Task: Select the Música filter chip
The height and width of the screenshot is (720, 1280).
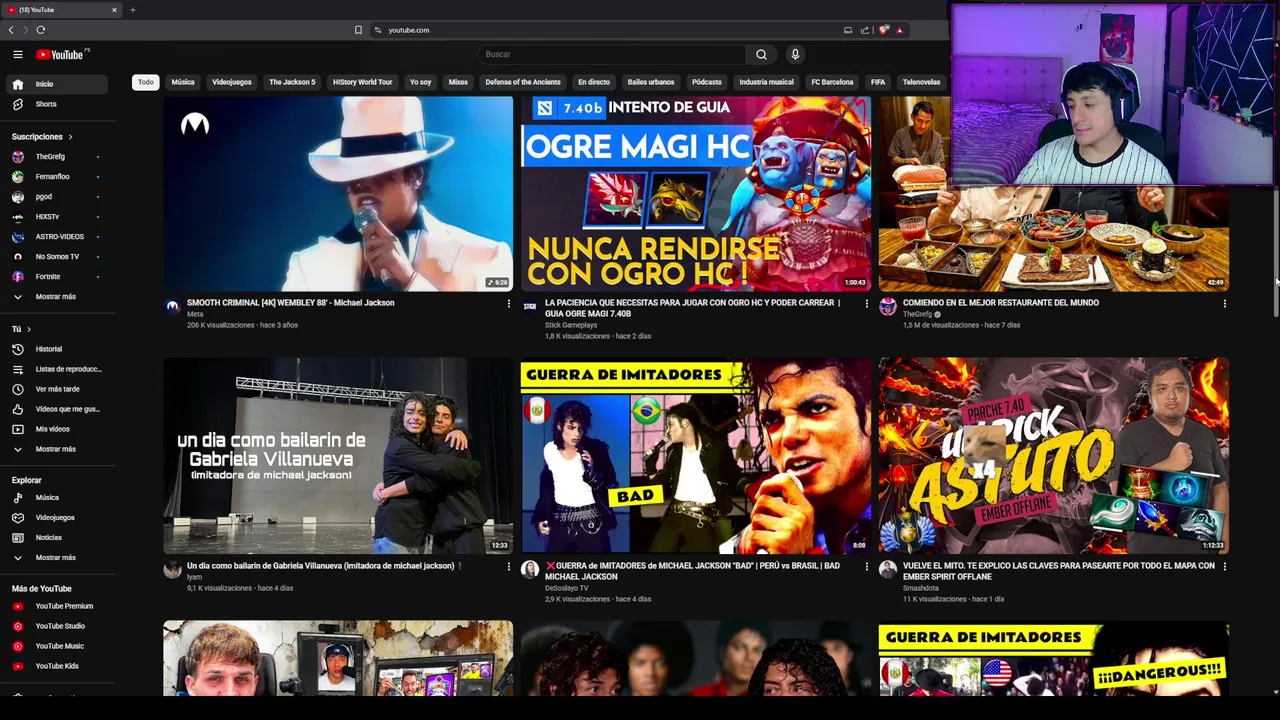Action: 183,82
